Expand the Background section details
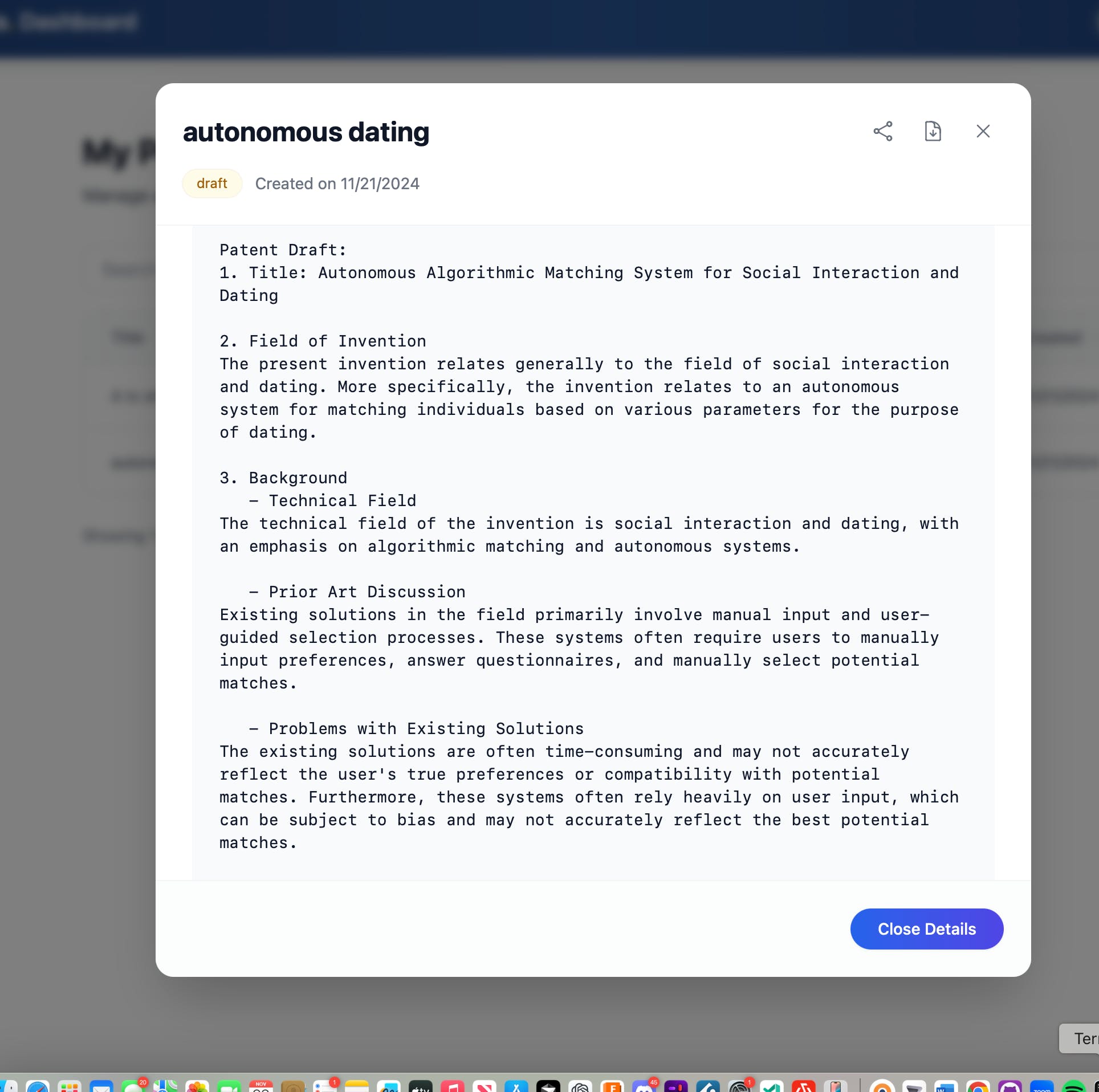The width and height of the screenshot is (1099, 1092). pos(283,478)
